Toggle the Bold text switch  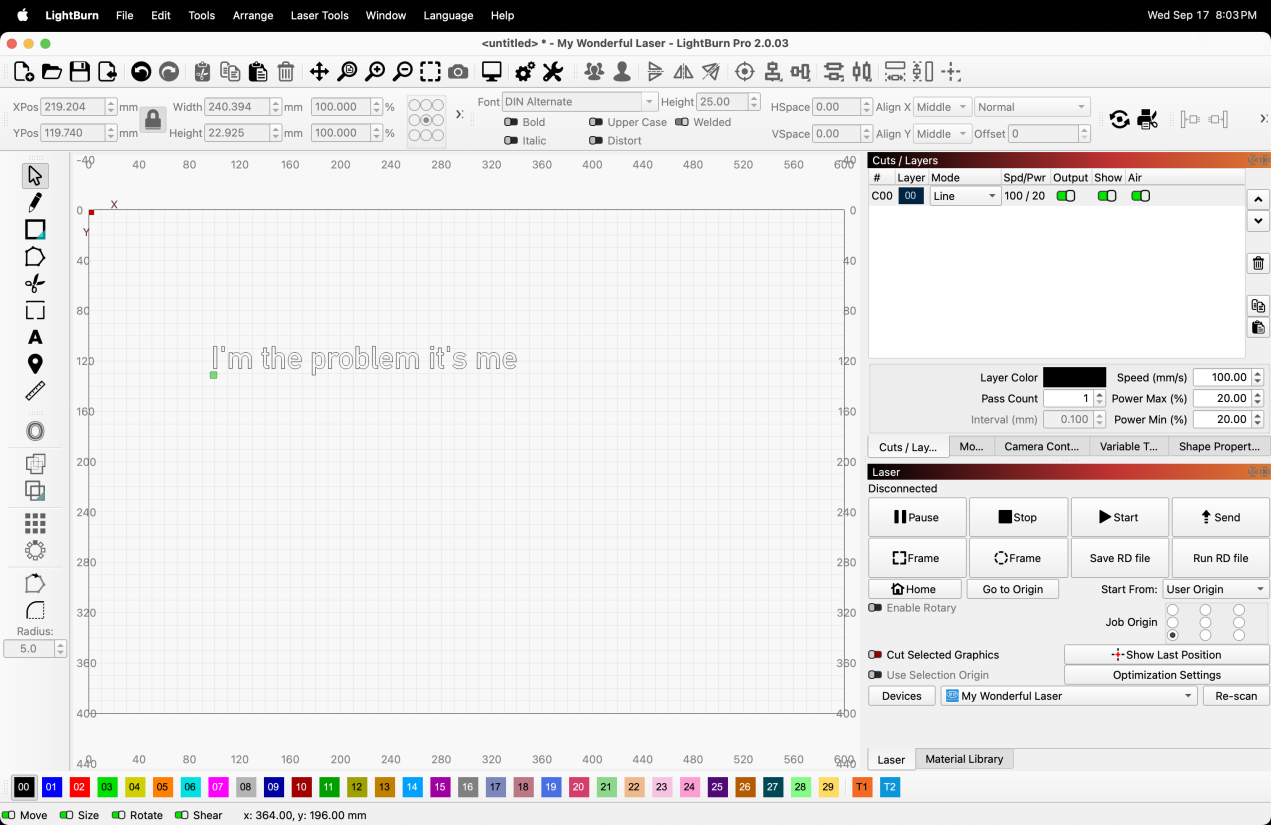(x=511, y=122)
